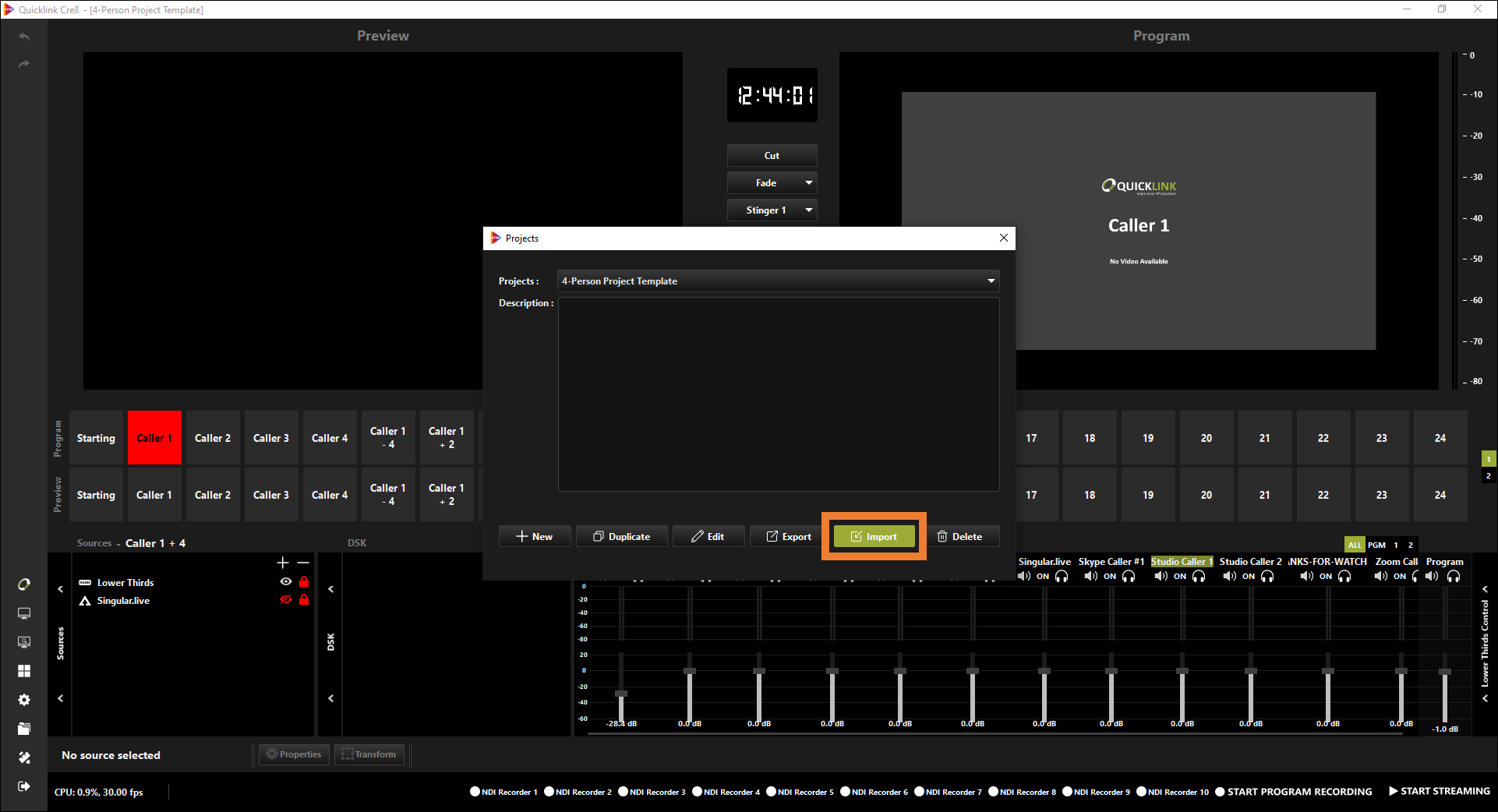Click the exit icon in sidebar
The width and height of the screenshot is (1498, 812).
pyautogui.click(x=24, y=786)
